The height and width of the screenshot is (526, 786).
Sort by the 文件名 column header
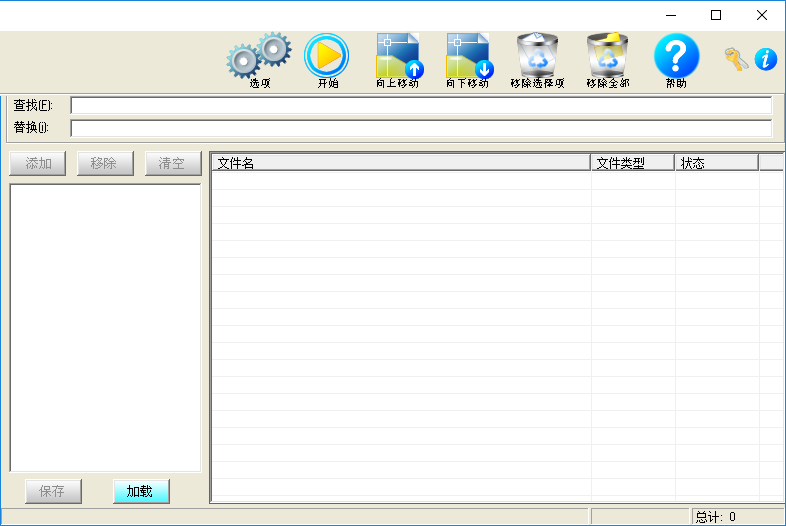(402, 163)
